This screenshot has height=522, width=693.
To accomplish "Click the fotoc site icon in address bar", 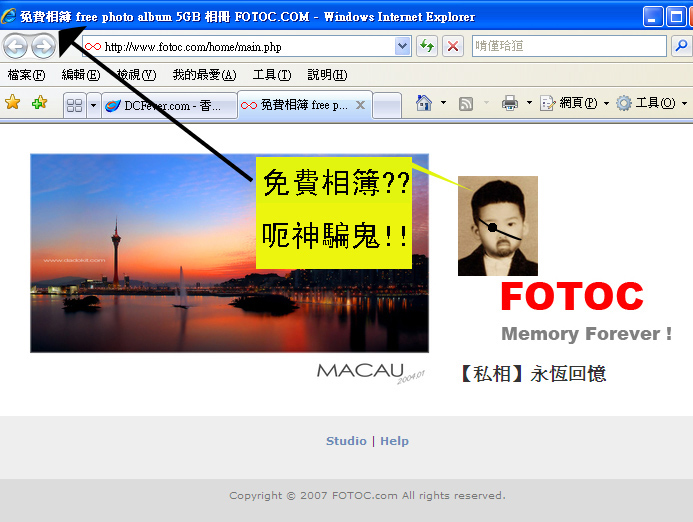I will click(93, 46).
